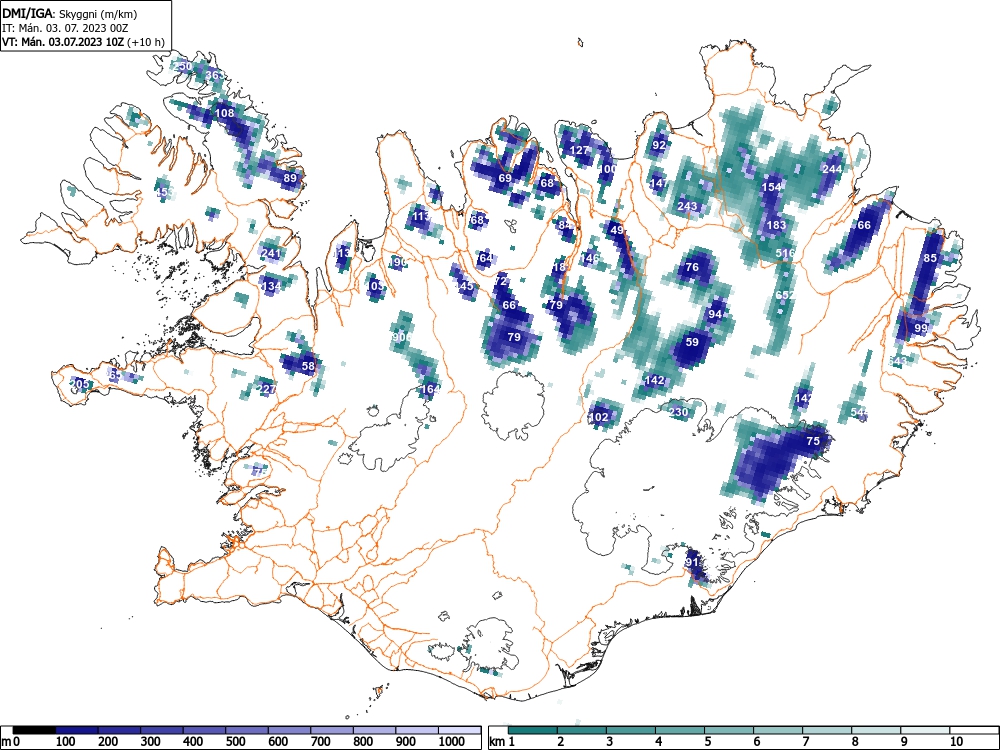
Task: Click the visibility value "154" on the map
Action: click(772, 187)
